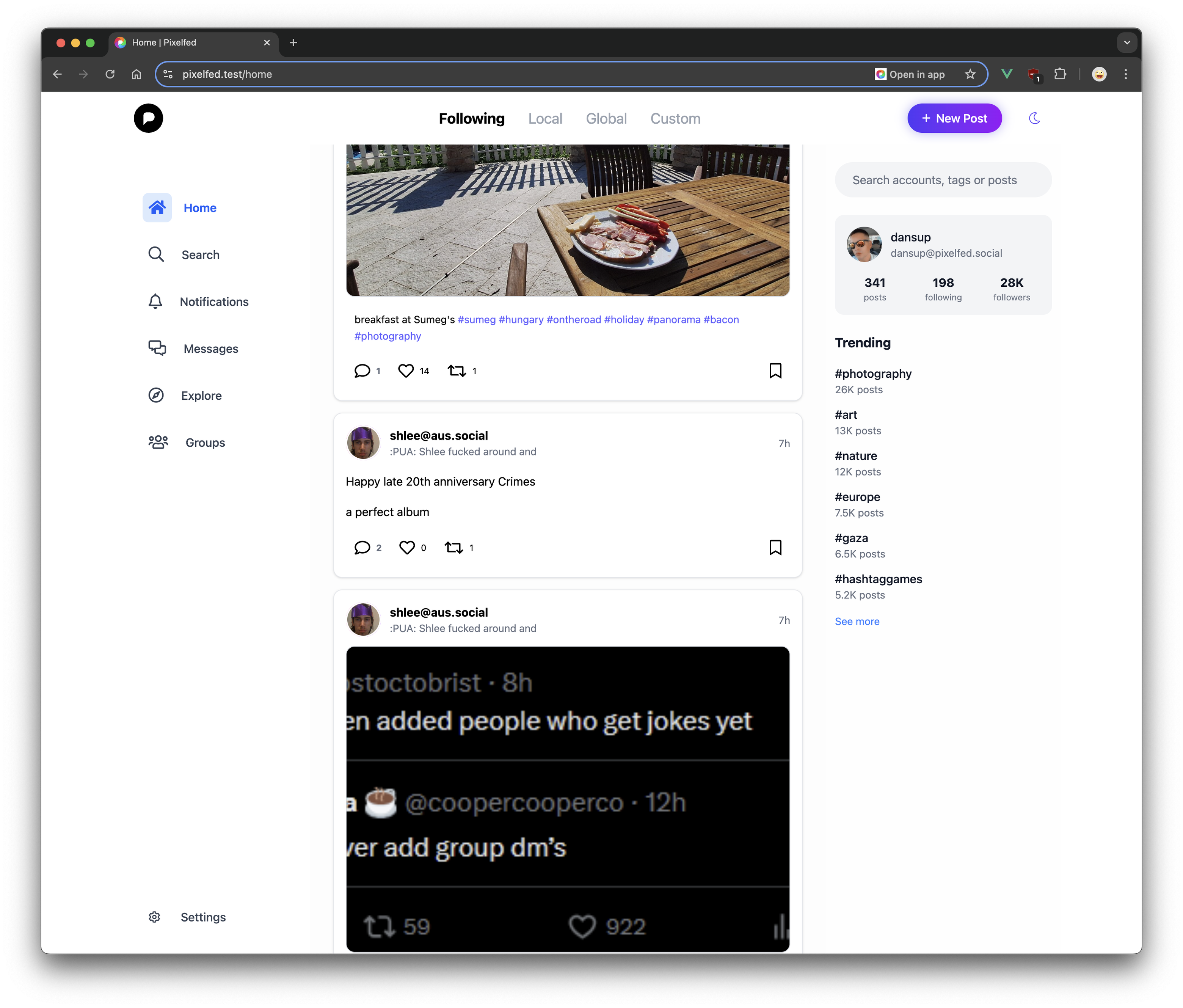Open the Vue devtools extension icon
This screenshot has width=1183, height=1008.
tap(1007, 74)
